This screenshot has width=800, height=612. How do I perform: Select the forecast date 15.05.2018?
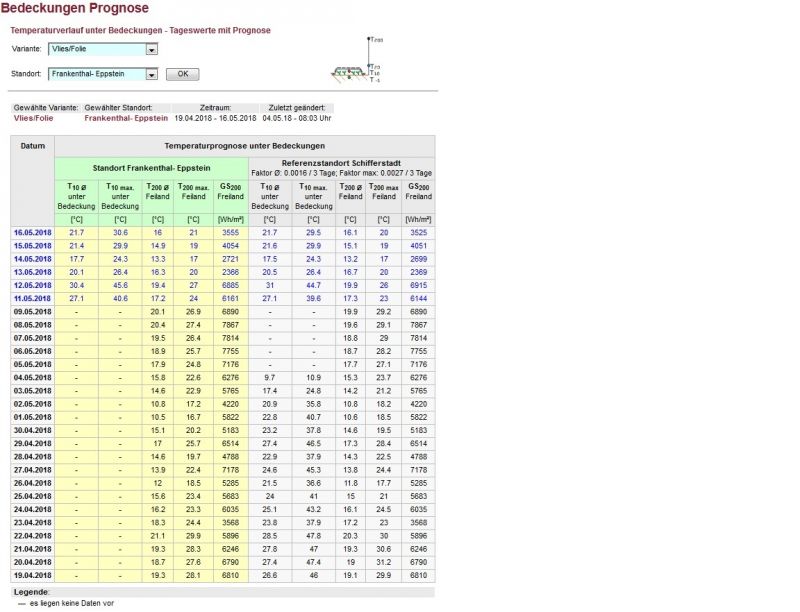32,245
